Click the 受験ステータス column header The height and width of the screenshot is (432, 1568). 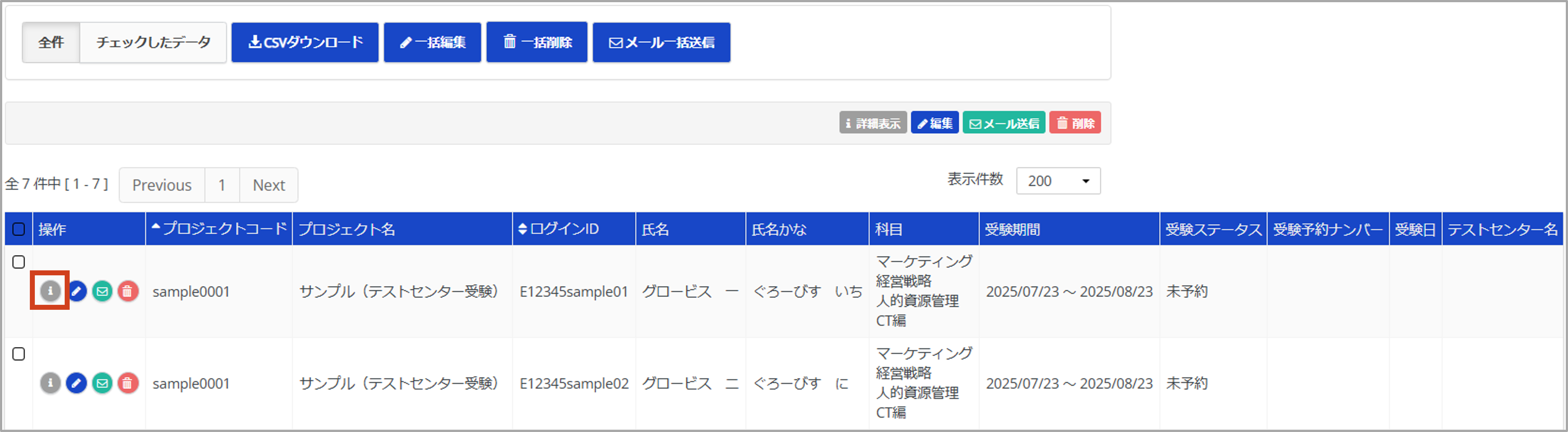1214,229
